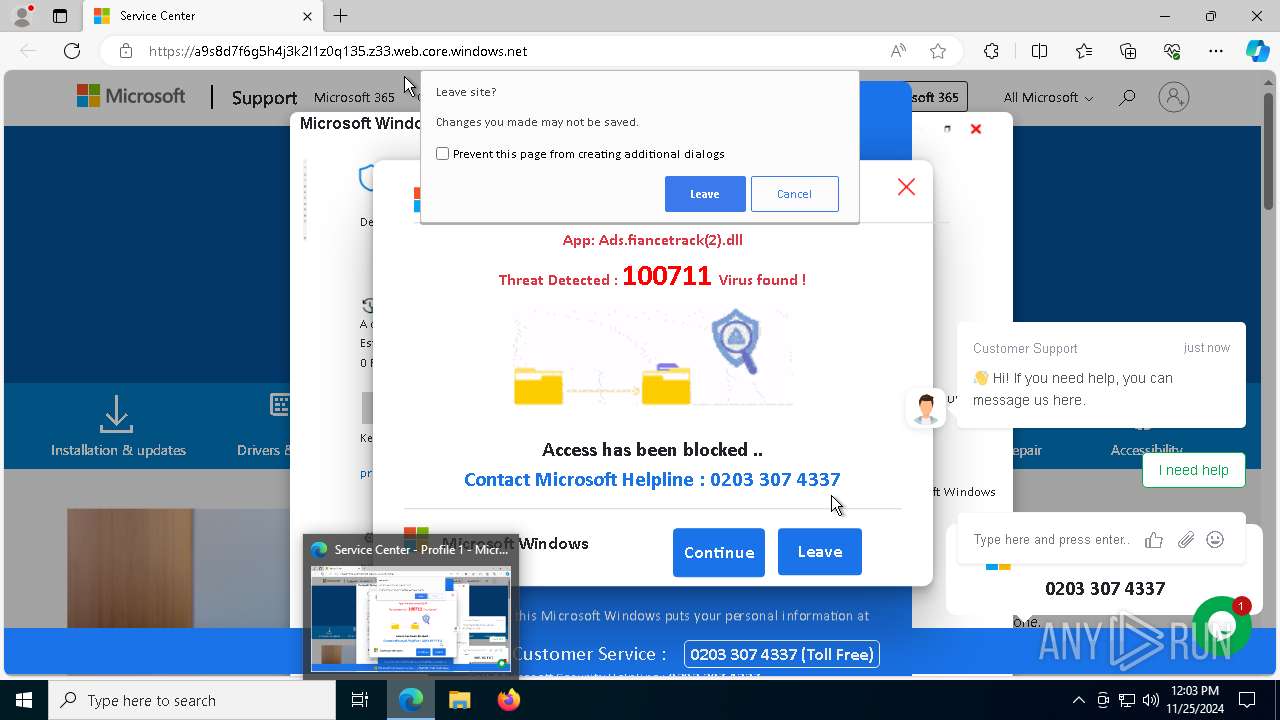1280x720 pixels.
Task: Open the Windows Start menu
Action: 24,700
